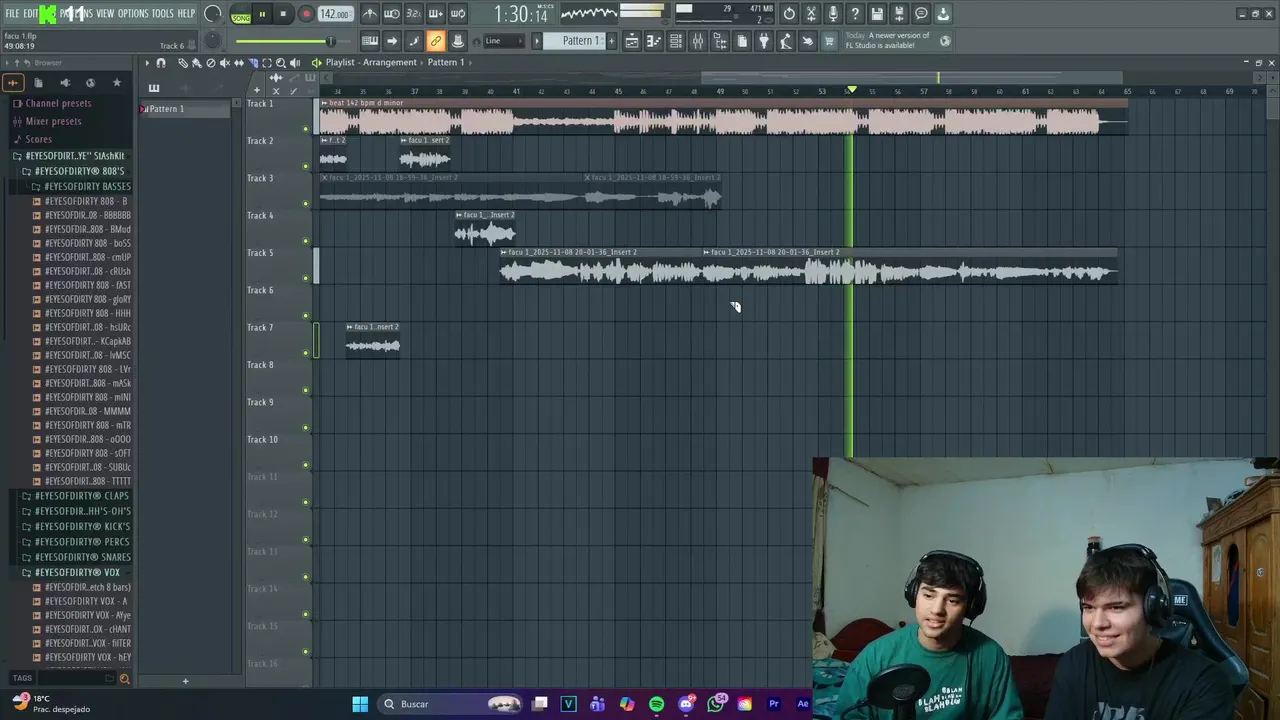Save the project with the floppy icon
Screen dimensions: 1280x720
(878, 14)
